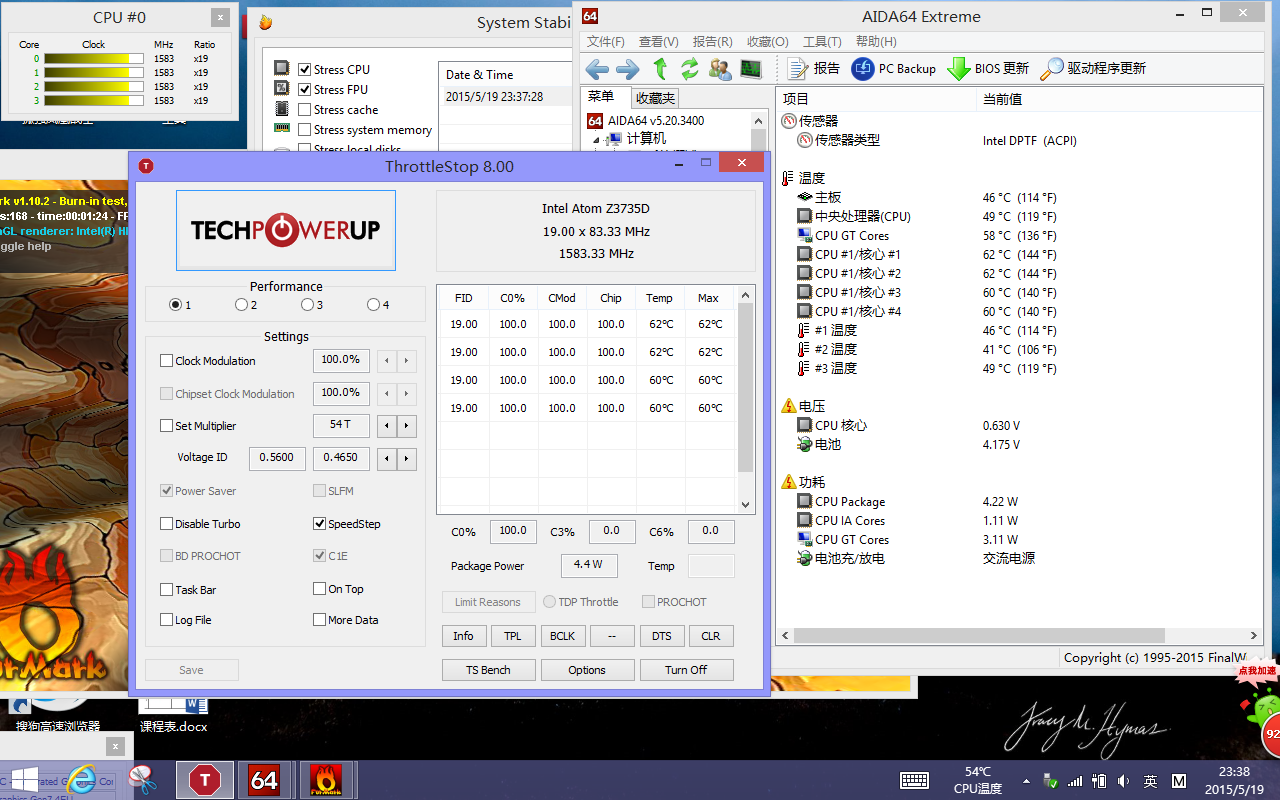Check the Disable Turbo option

[x=167, y=524]
